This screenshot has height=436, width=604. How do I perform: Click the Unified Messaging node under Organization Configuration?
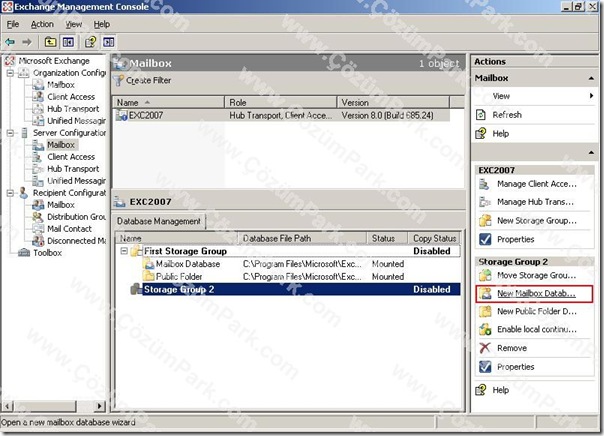point(76,121)
